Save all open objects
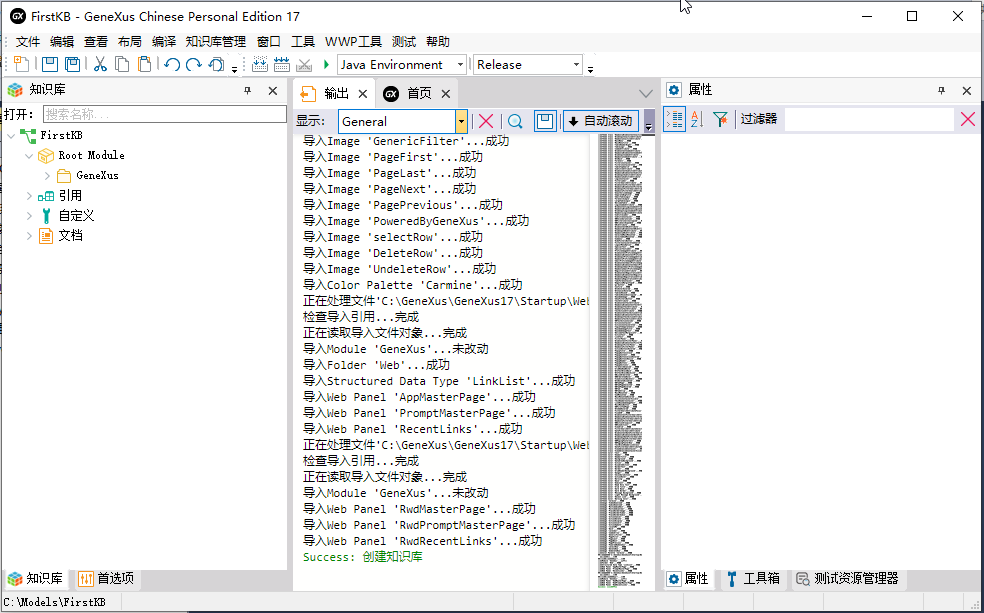This screenshot has width=984, height=613. coord(73,64)
